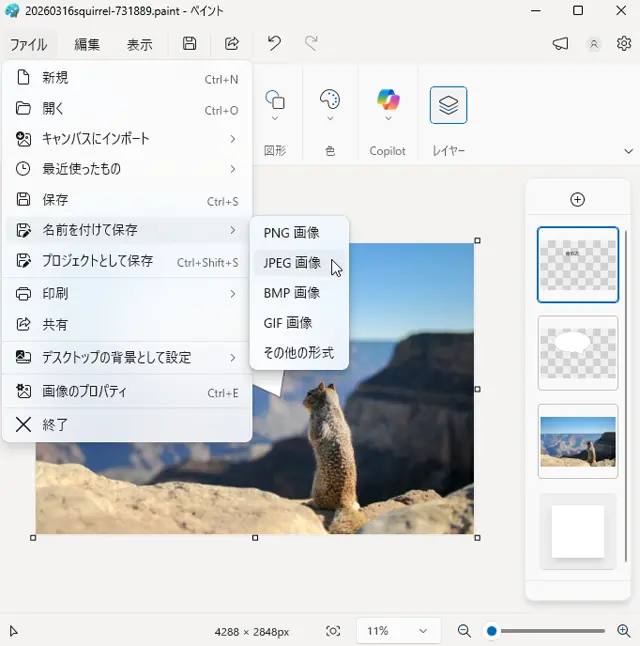Click the share icon in top toolbar
The height and width of the screenshot is (646, 640).
pos(232,44)
